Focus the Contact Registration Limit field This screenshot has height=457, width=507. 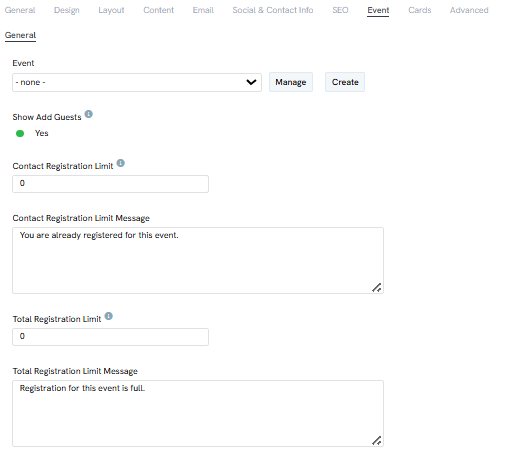click(111, 184)
